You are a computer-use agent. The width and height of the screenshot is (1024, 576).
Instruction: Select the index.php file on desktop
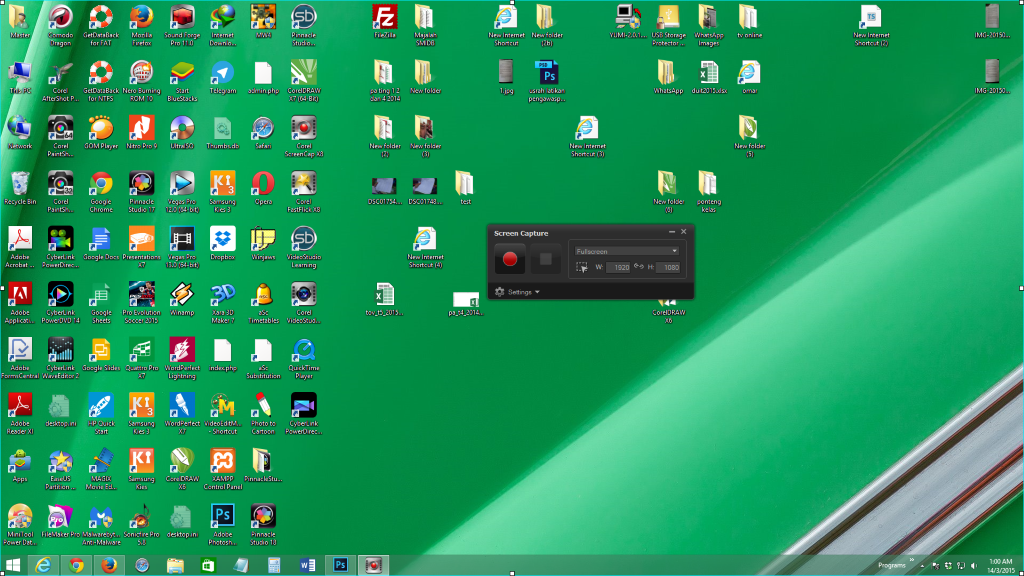tap(223, 355)
